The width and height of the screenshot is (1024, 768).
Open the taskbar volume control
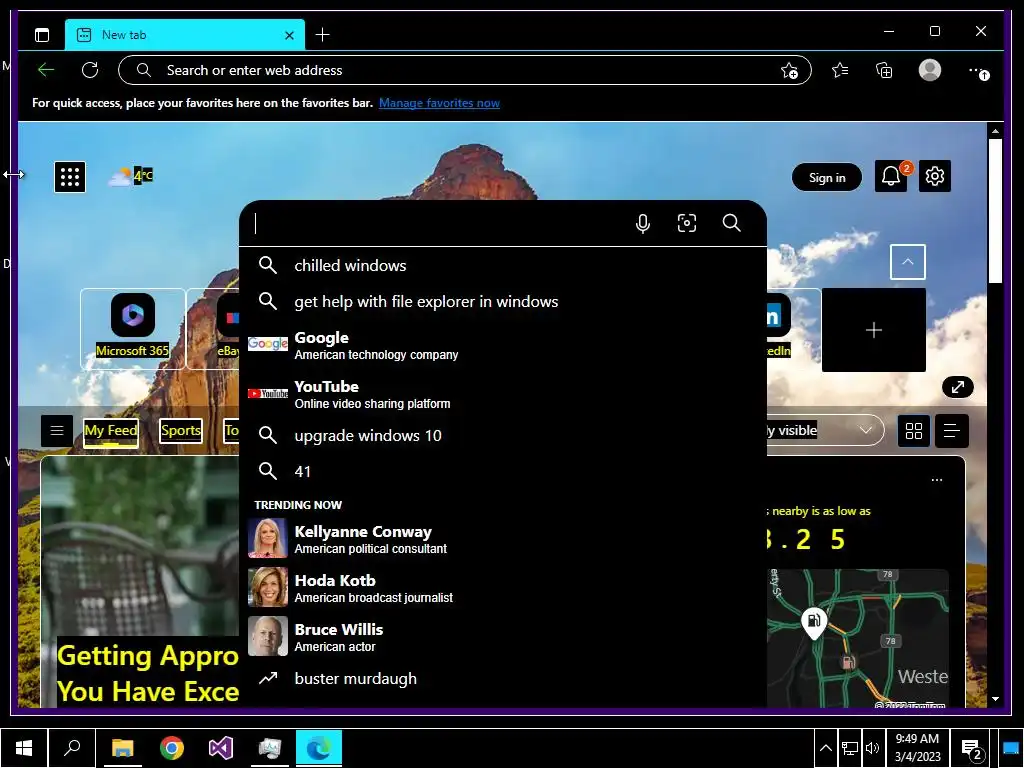pos(872,748)
